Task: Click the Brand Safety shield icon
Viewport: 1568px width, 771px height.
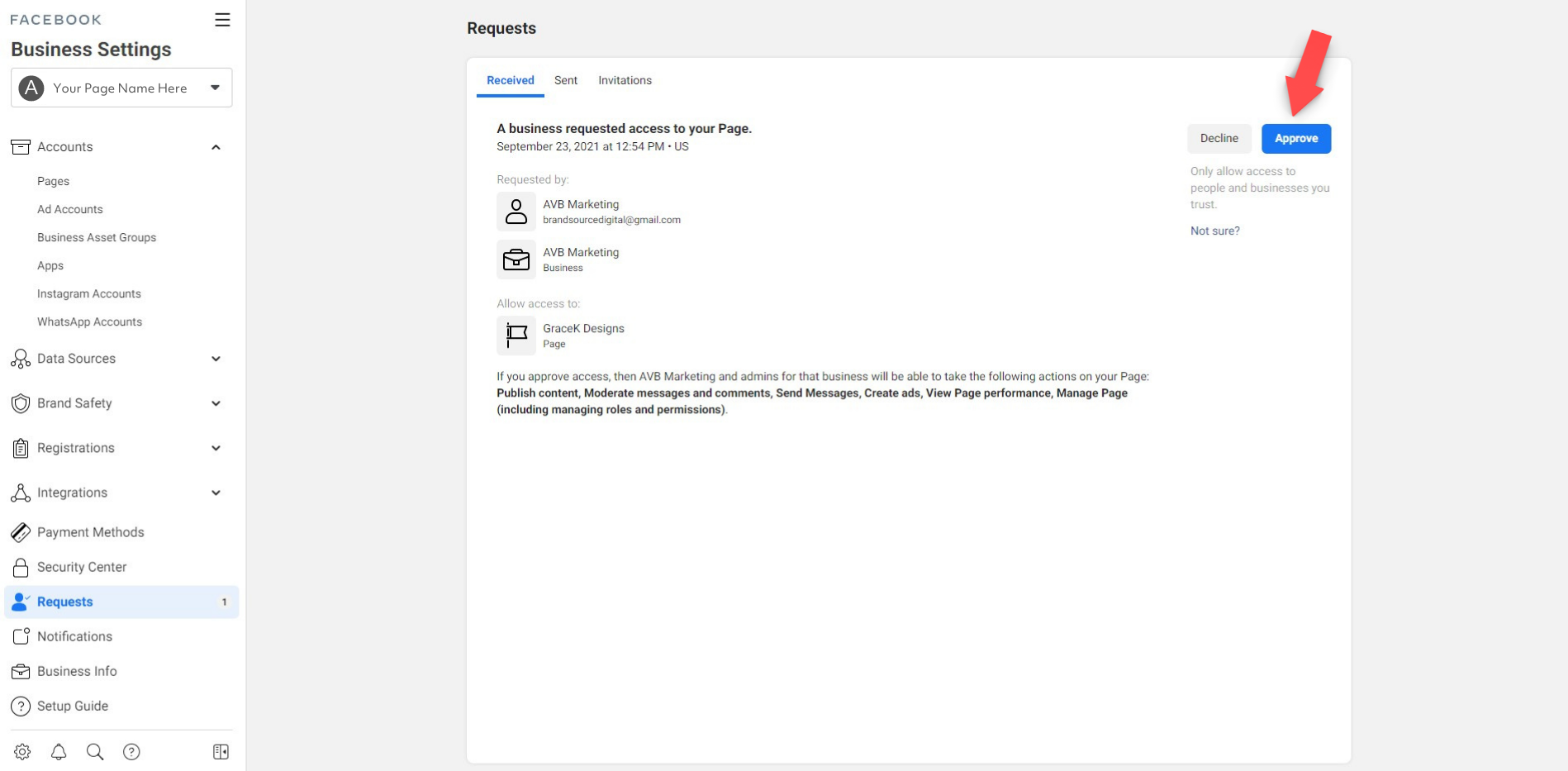Action: [x=21, y=403]
